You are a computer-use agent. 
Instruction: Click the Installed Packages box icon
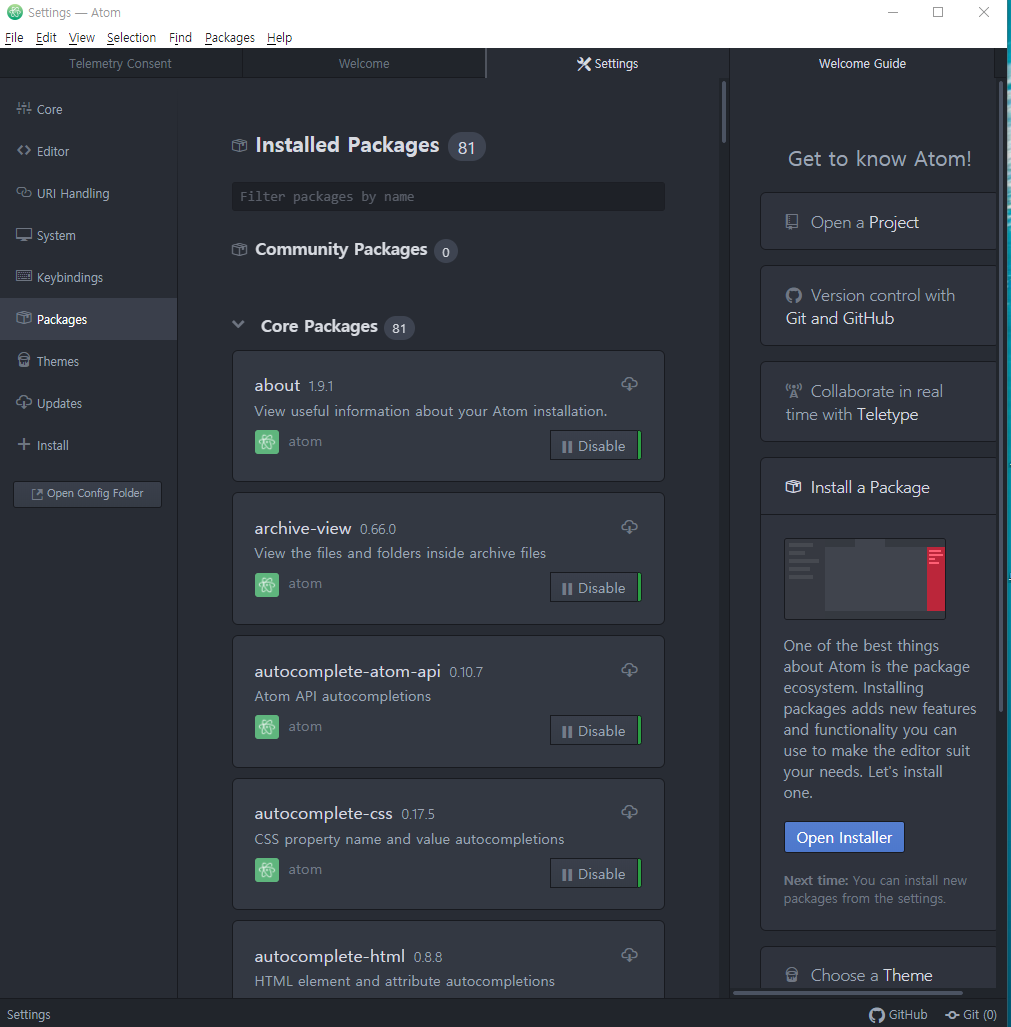tap(240, 145)
